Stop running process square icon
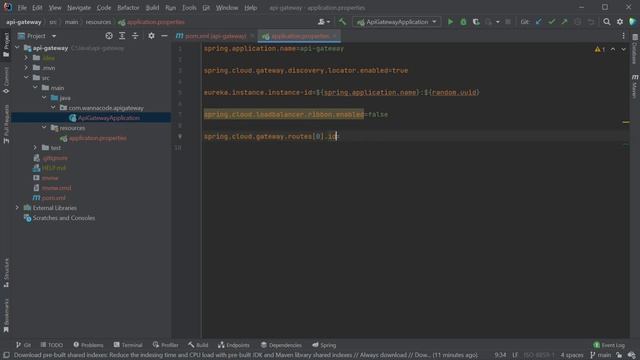The height and width of the screenshot is (360, 640). (x=508, y=22)
